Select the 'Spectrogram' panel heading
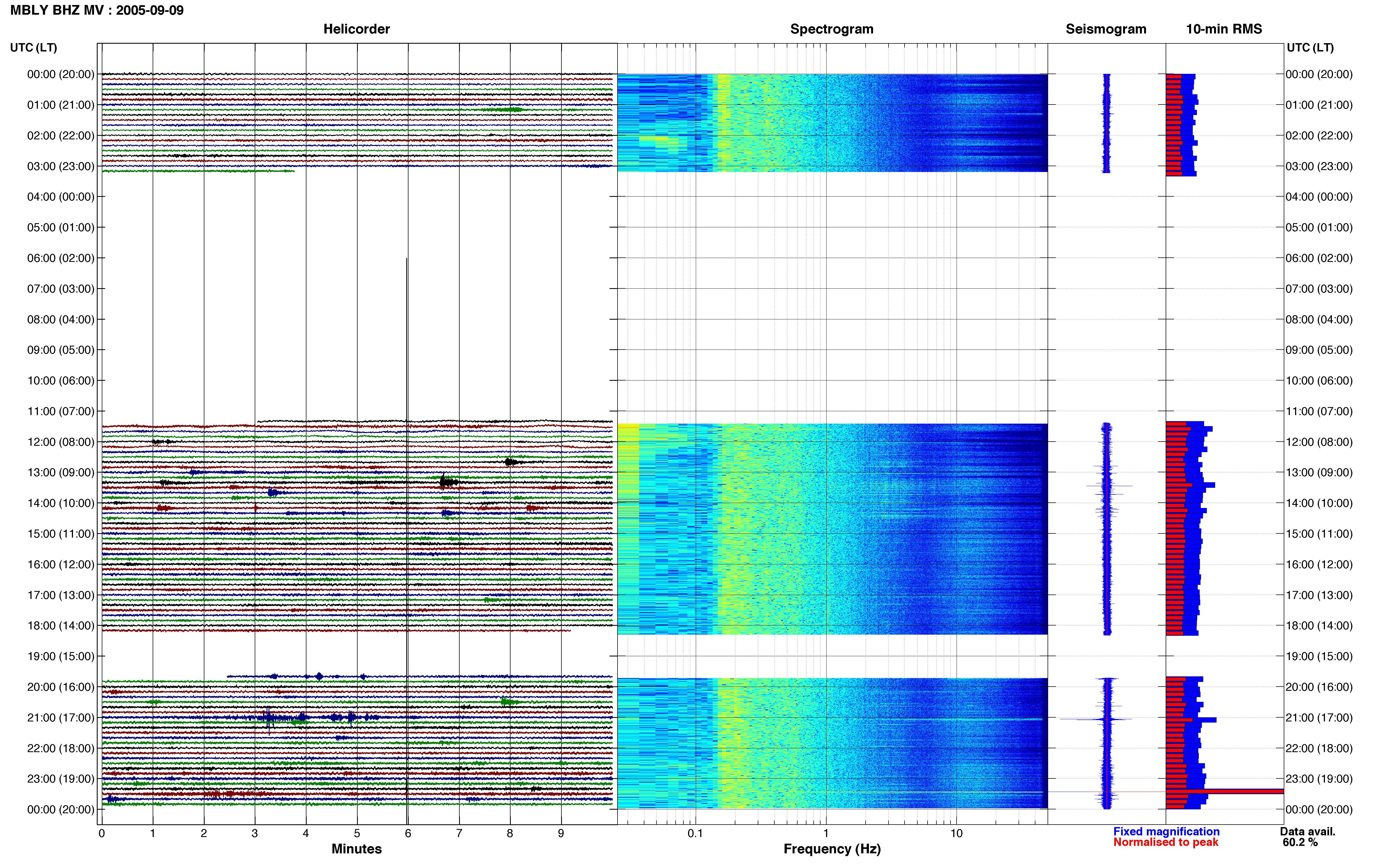 pos(832,29)
